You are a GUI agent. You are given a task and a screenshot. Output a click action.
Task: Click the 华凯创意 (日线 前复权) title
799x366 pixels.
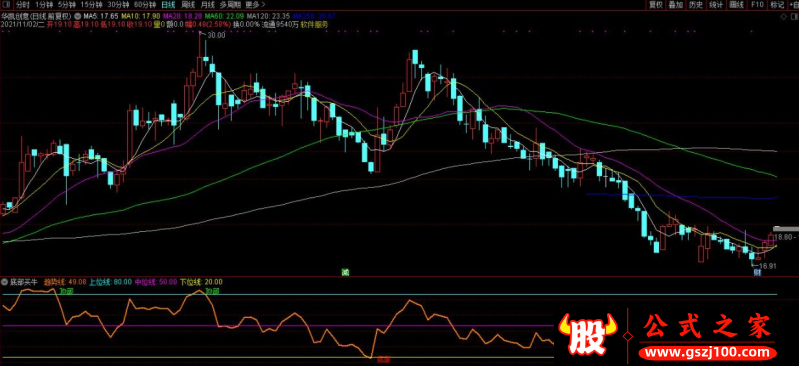[x=37, y=16]
